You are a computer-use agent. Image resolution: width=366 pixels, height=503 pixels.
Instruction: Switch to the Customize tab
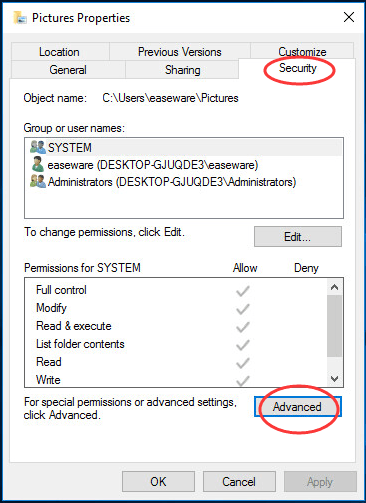coord(302,51)
